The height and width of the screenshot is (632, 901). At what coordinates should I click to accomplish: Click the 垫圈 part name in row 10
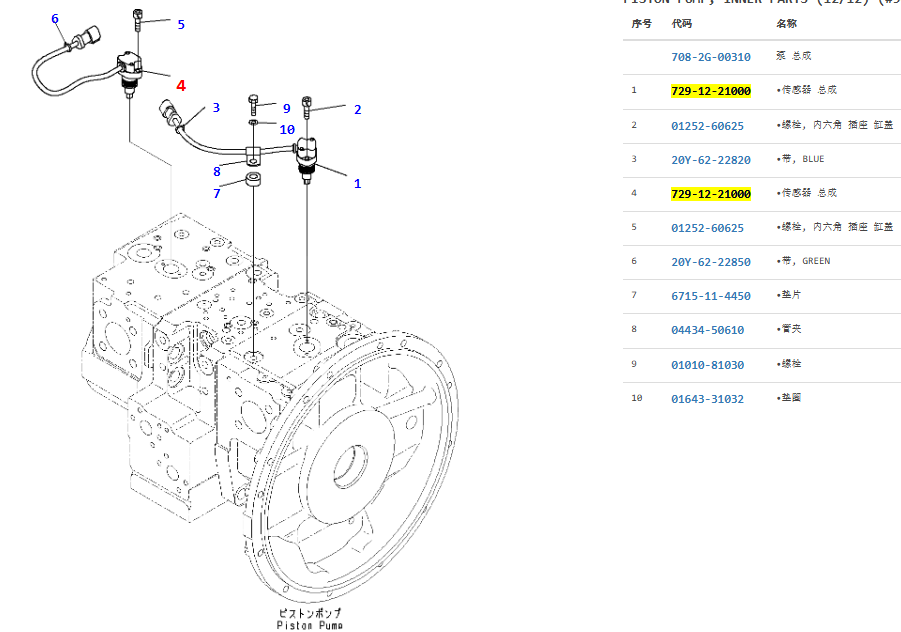coord(788,397)
